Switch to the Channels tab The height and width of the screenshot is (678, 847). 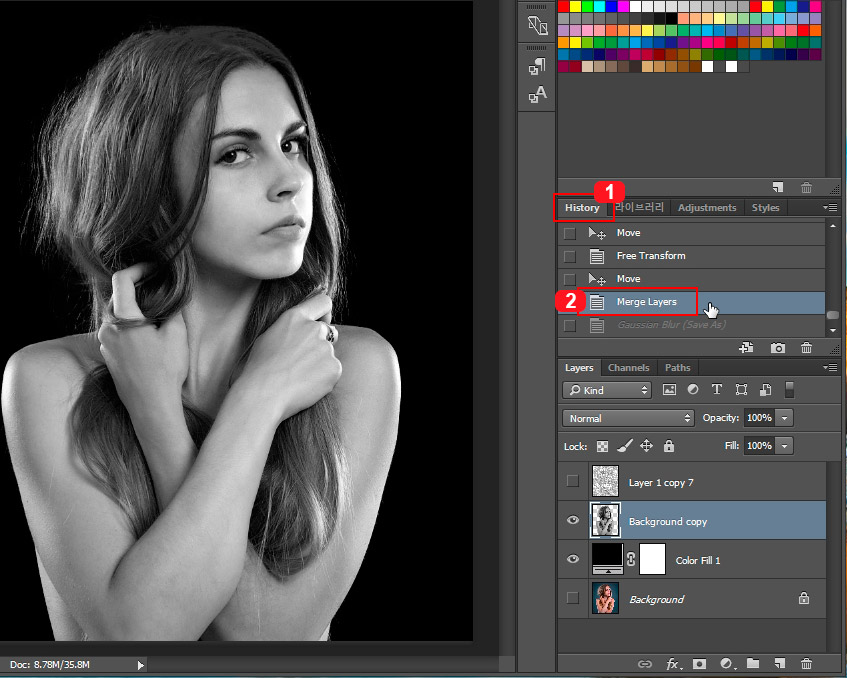(x=628, y=367)
